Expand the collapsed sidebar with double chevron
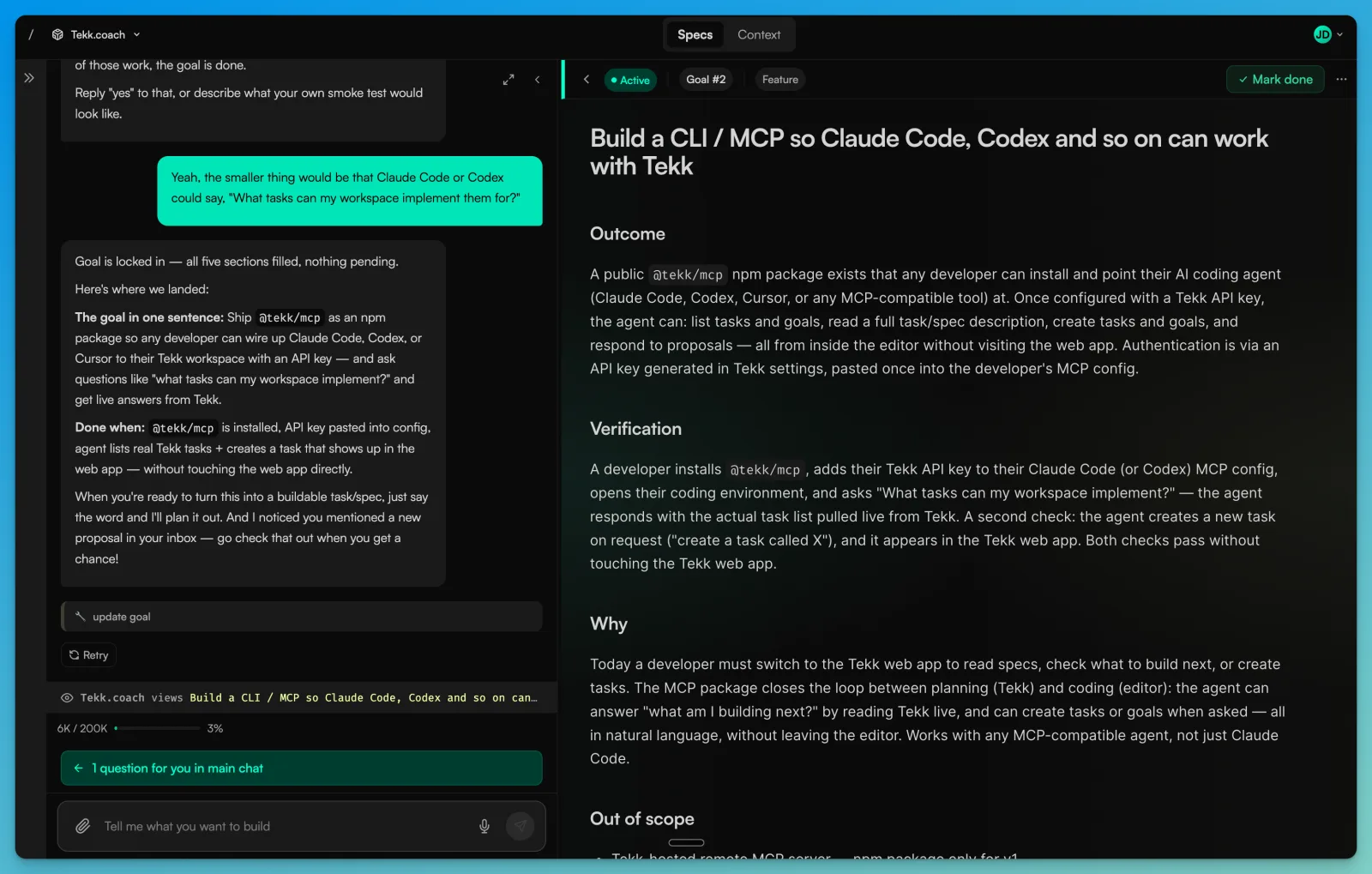This screenshot has height=874, width=1372. pyautogui.click(x=29, y=78)
